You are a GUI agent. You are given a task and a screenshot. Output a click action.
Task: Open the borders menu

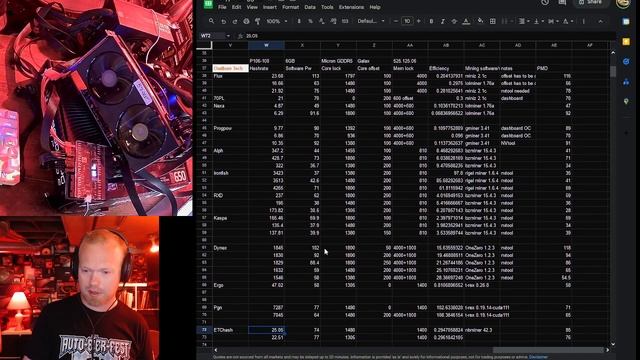493,21
